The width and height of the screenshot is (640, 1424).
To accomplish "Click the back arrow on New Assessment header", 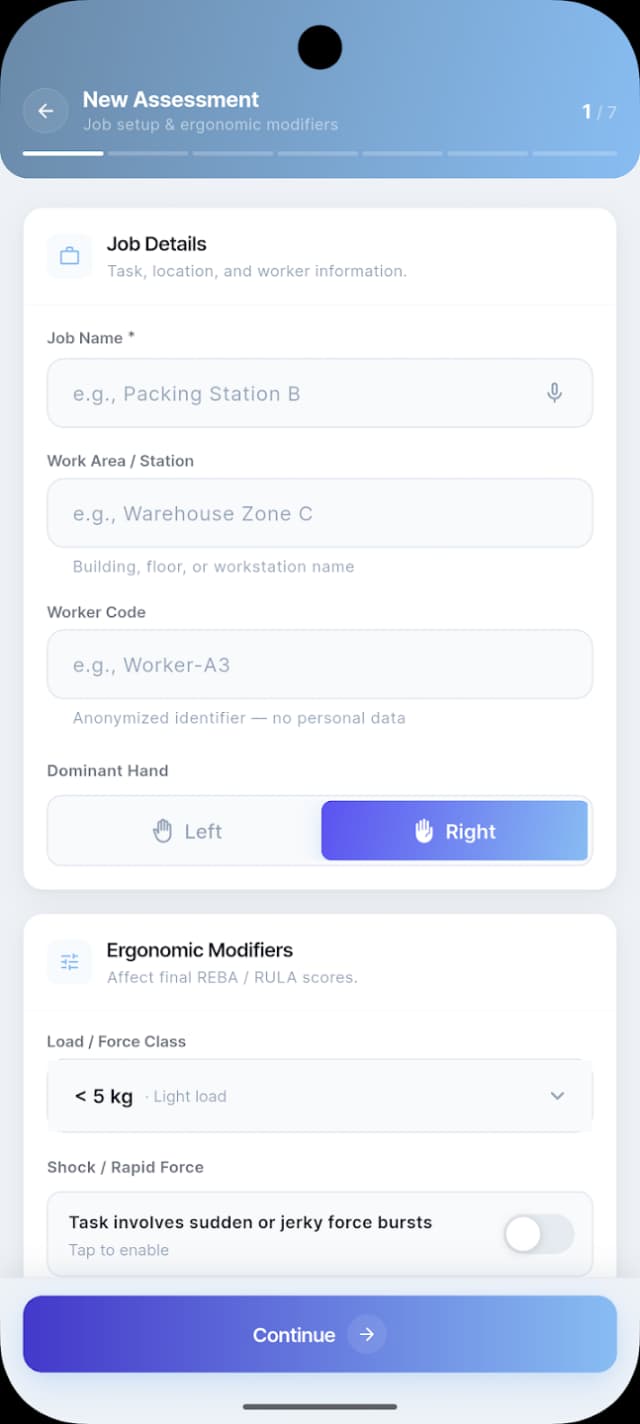I will tap(46, 111).
